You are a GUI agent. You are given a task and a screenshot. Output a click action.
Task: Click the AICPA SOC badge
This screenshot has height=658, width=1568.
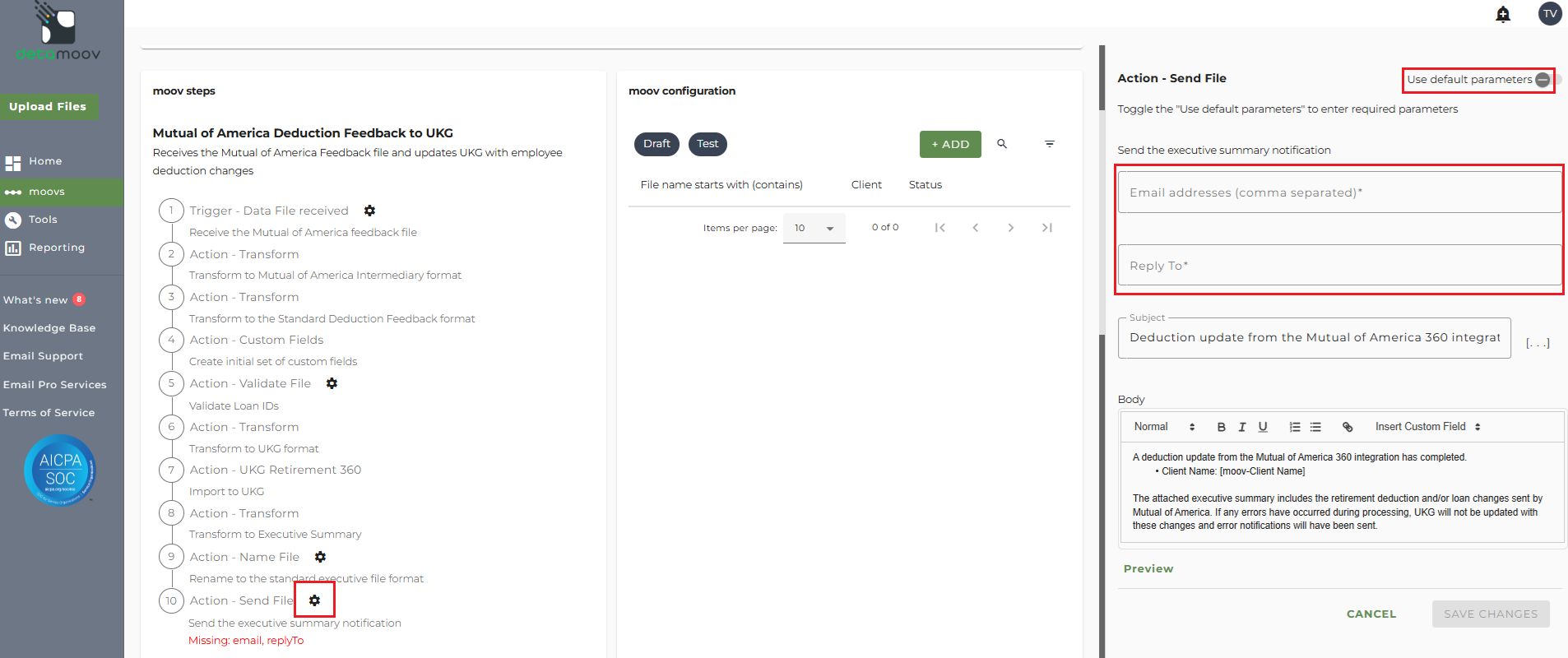tap(60, 470)
